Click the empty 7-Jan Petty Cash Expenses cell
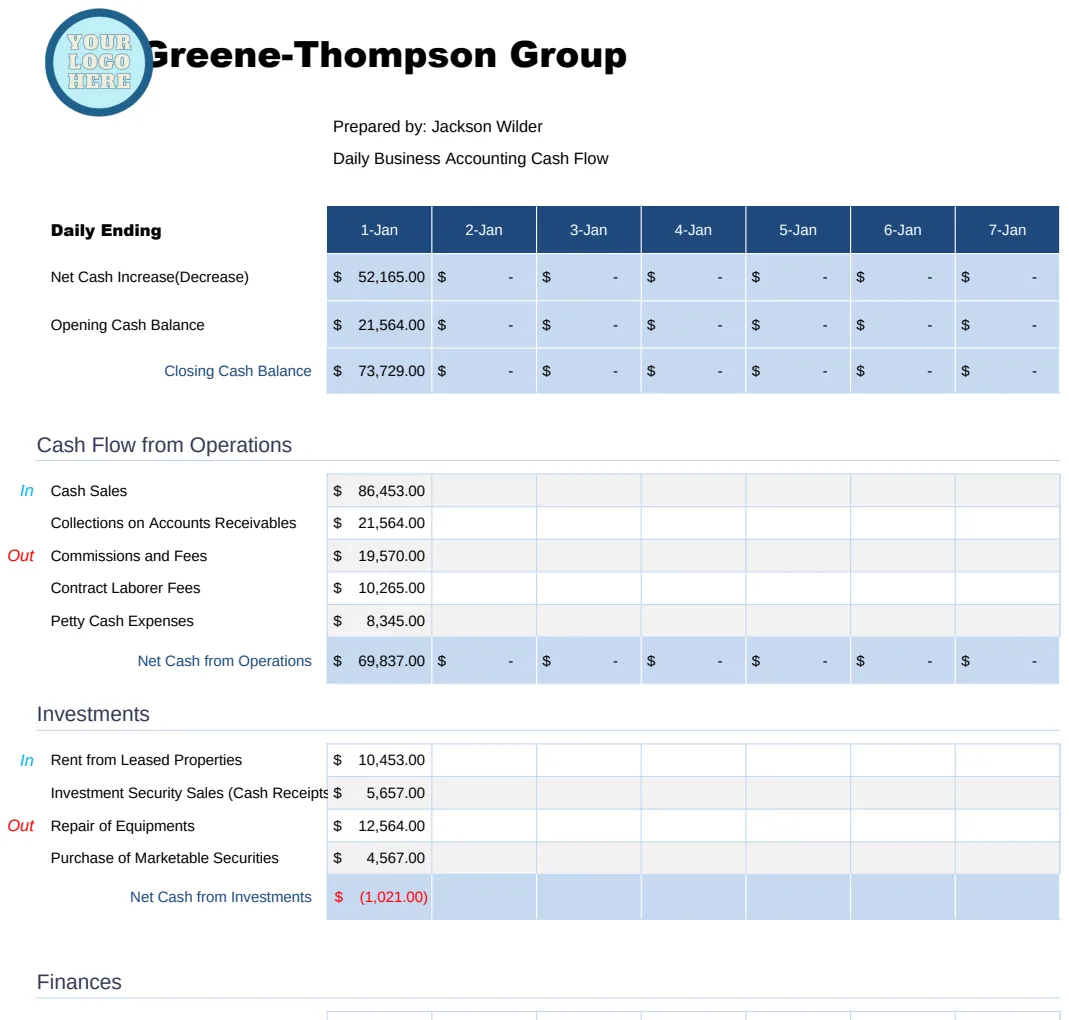Screen dimensions: 1069x1020 click(x=1007, y=621)
